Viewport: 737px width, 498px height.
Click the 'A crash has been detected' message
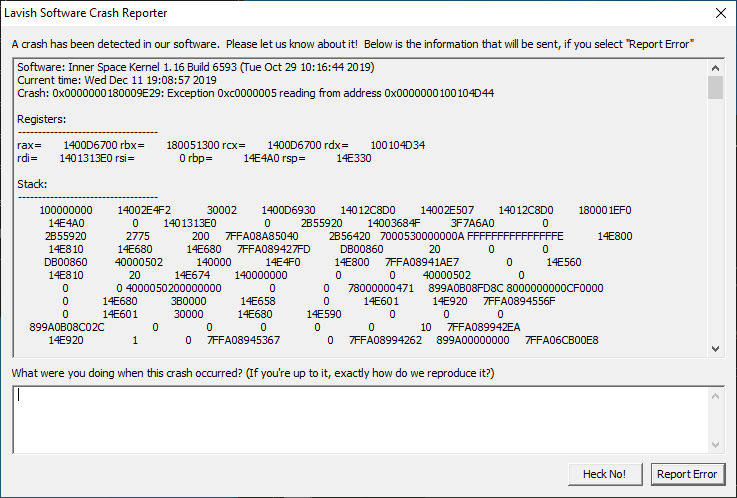pos(353,44)
